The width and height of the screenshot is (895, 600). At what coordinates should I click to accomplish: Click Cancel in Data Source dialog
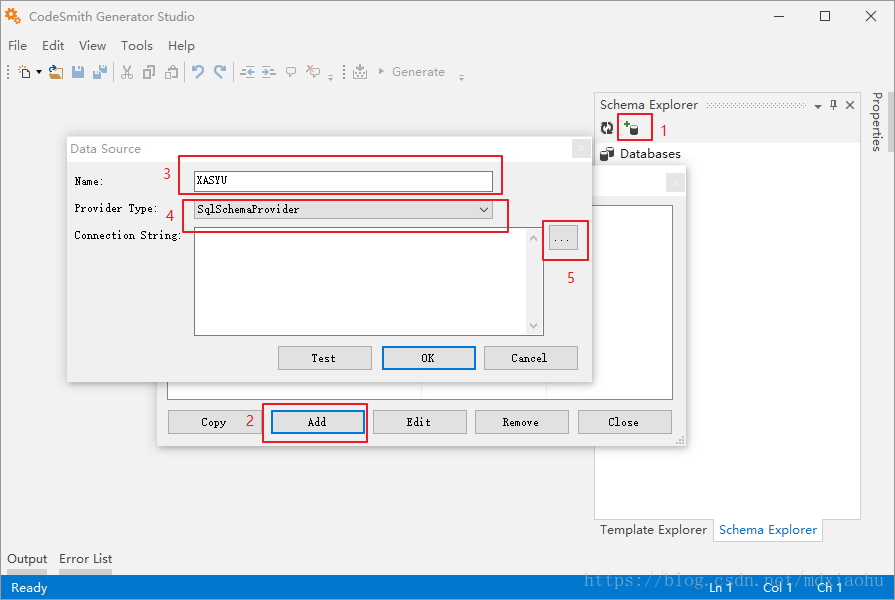(x=530, y=358)
